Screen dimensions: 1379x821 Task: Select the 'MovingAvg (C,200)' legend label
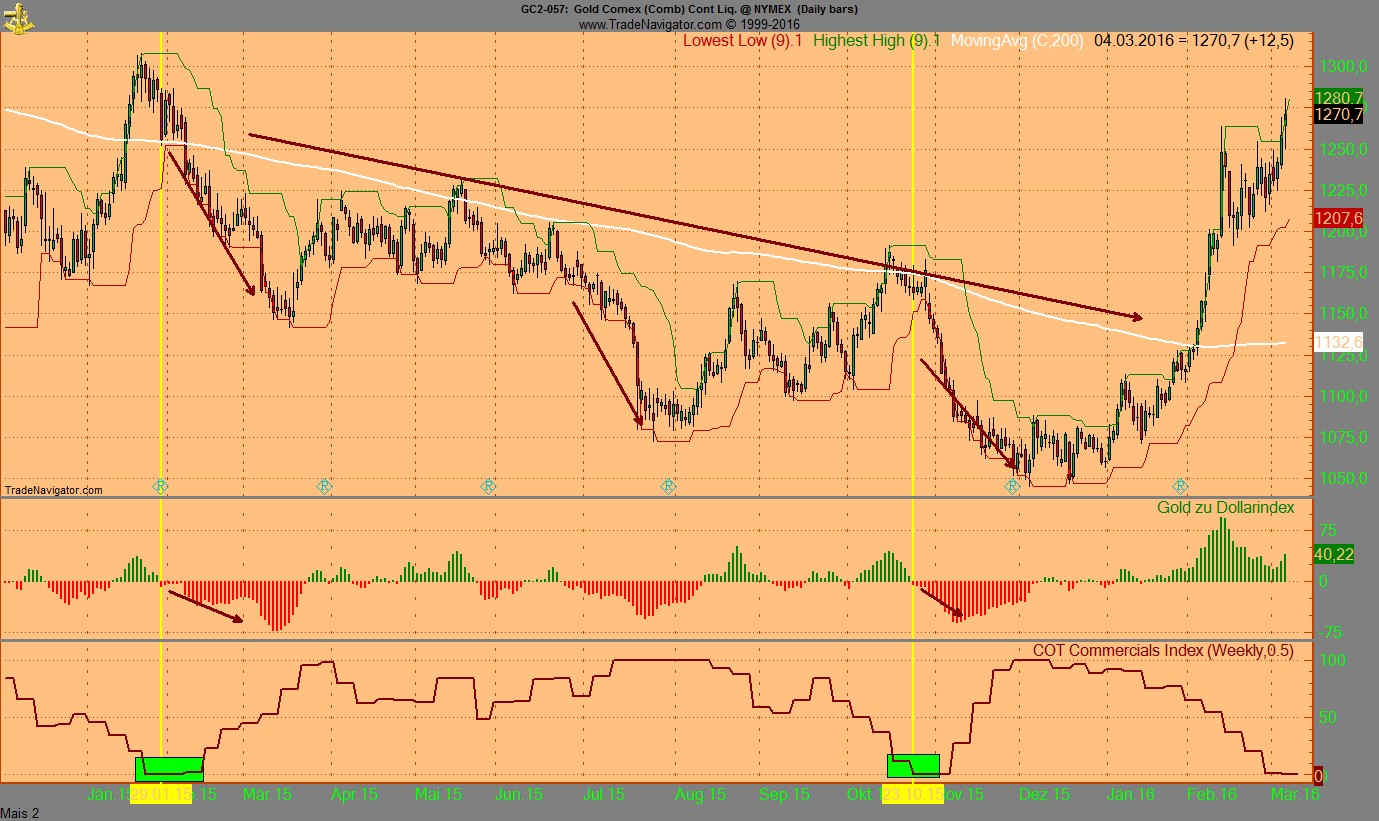point(1016,41)
